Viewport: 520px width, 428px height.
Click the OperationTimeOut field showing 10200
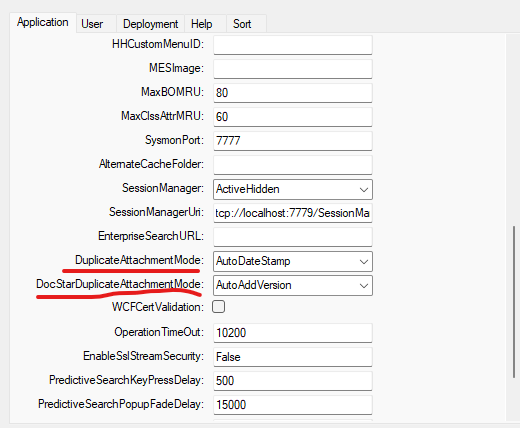[293, 333]
